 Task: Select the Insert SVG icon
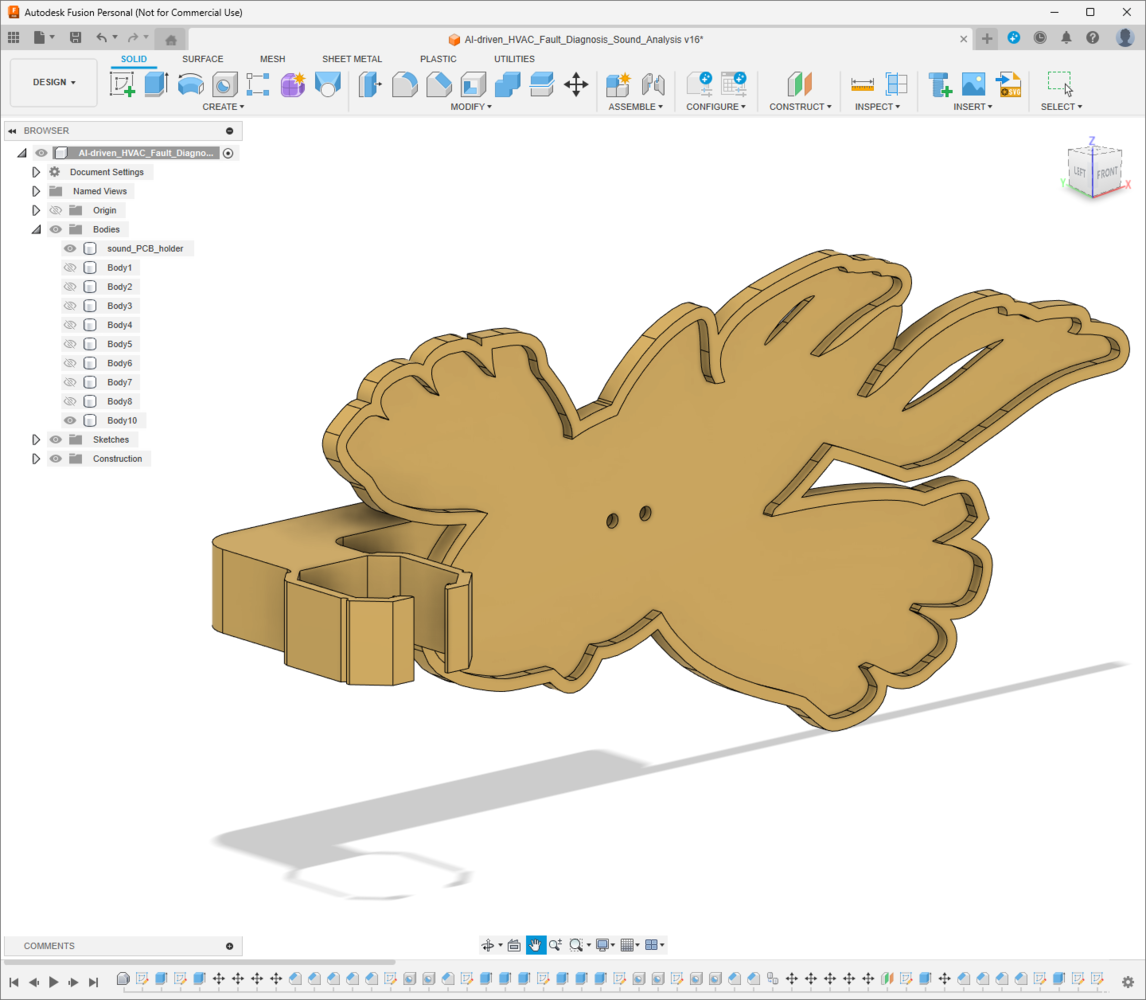[1008, 84]
